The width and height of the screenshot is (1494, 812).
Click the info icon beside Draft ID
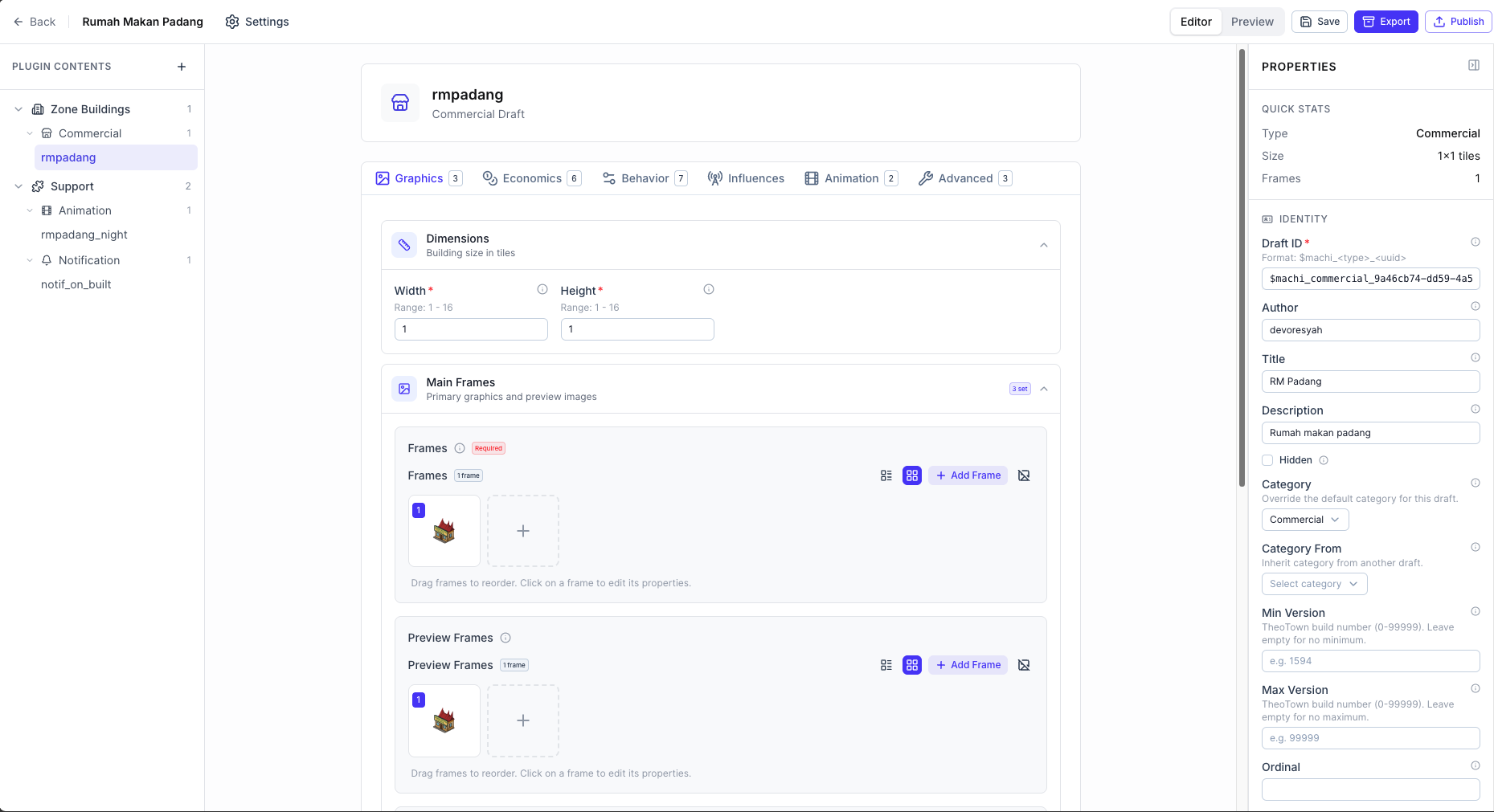(1476, 241)
